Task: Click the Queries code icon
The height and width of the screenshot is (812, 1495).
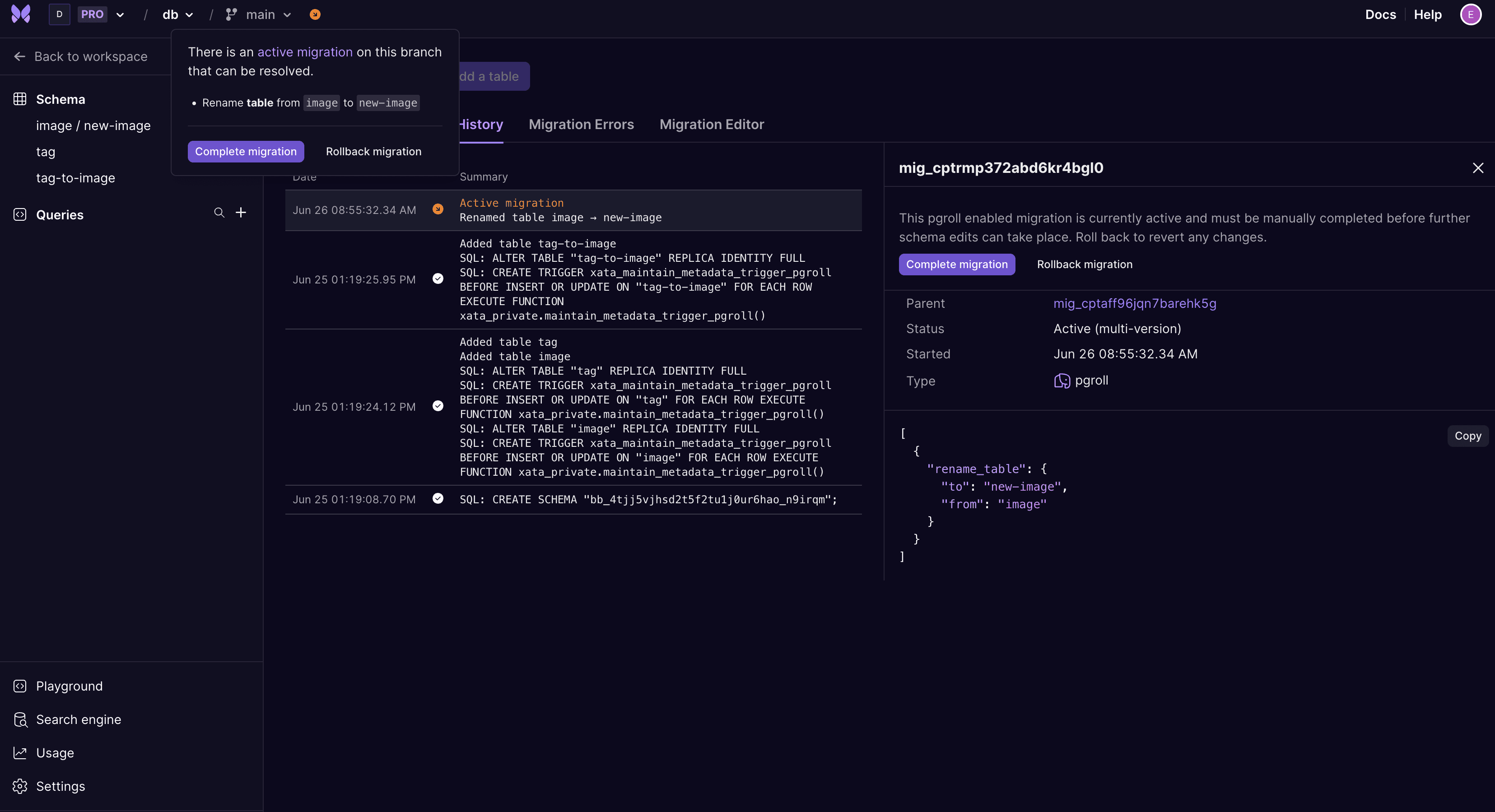Action: (20, 214)
